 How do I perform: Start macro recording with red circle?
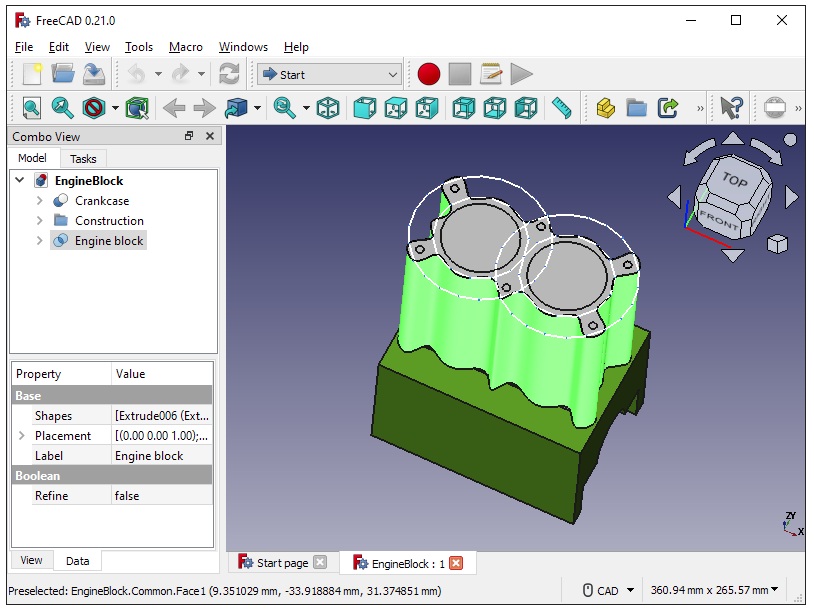(x=429, y=74)
